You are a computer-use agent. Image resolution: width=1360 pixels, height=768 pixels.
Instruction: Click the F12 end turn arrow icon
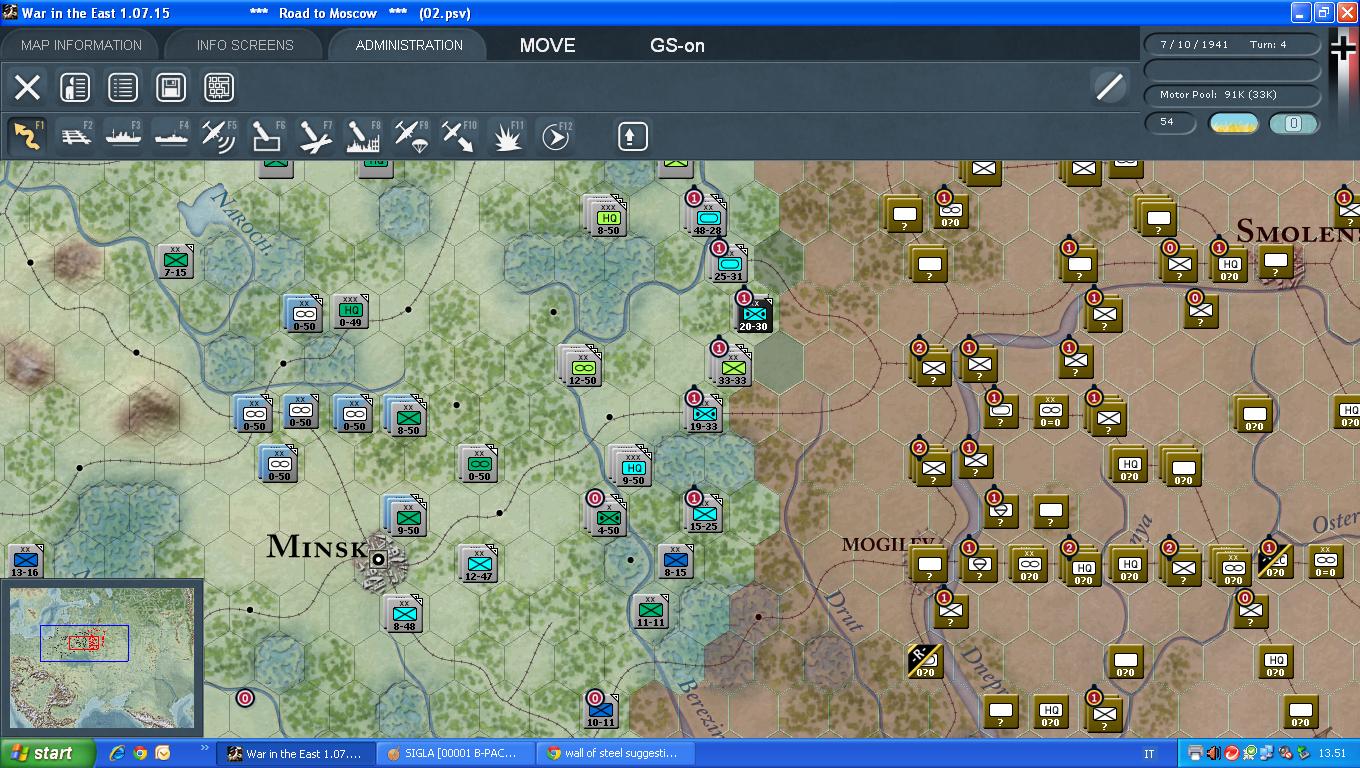555,136
